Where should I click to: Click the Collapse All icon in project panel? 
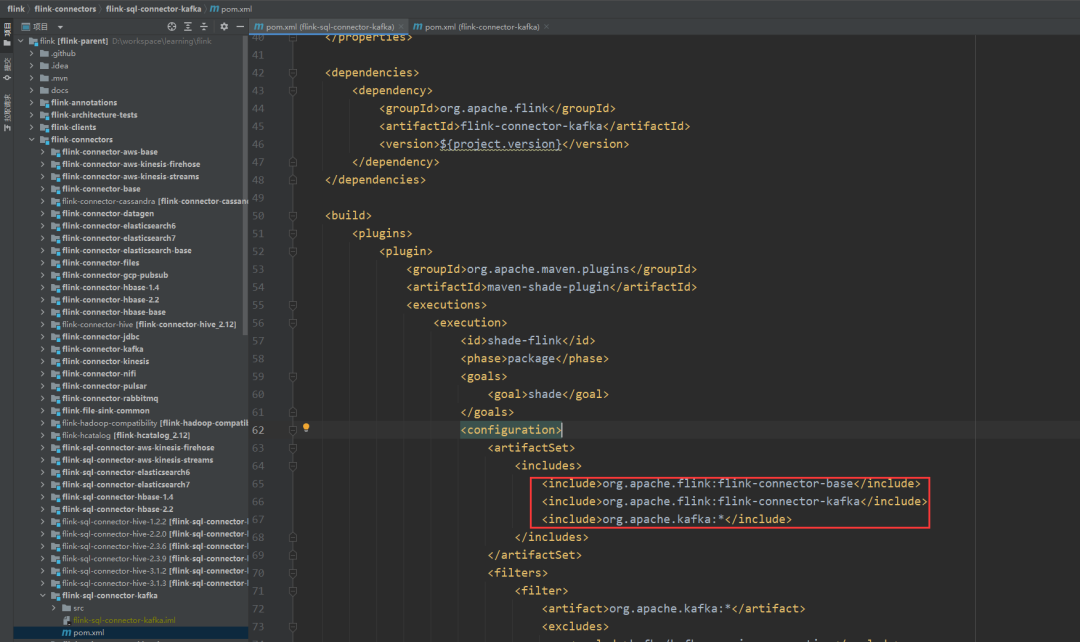(205, 26)
